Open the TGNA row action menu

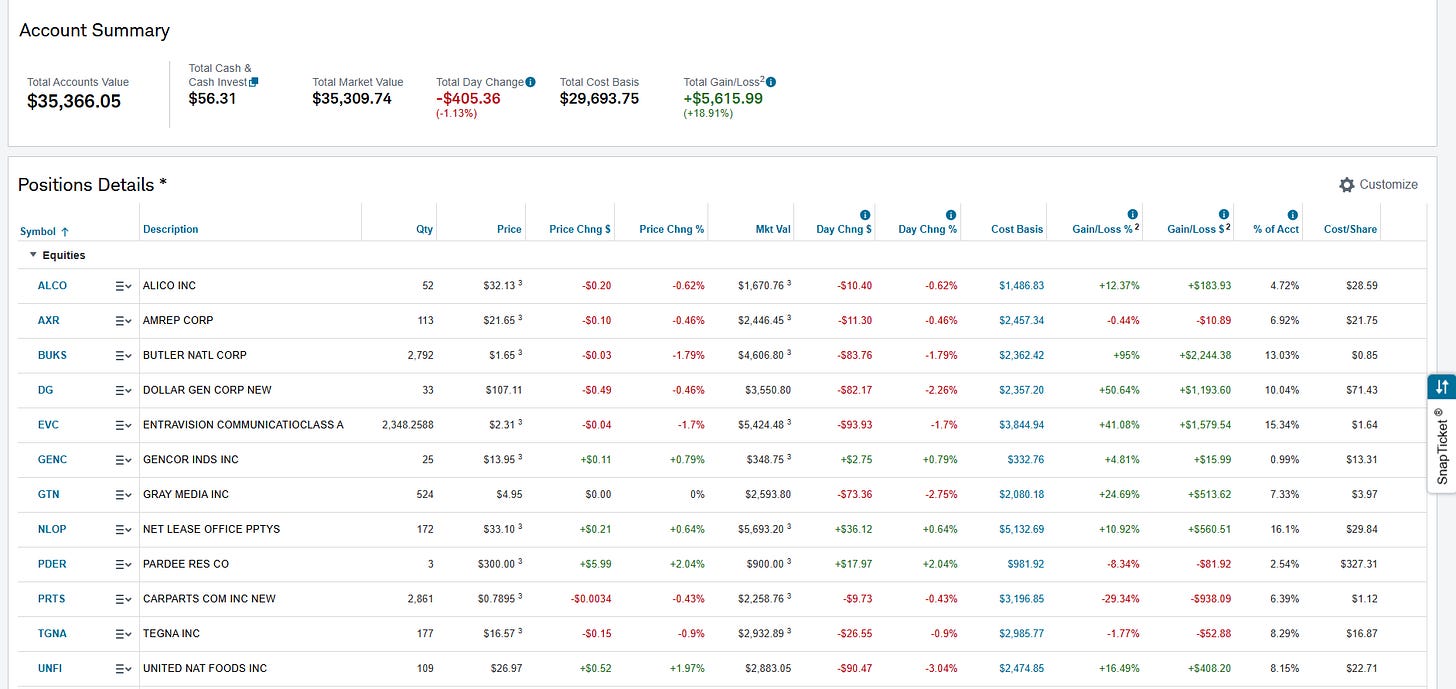123,634
